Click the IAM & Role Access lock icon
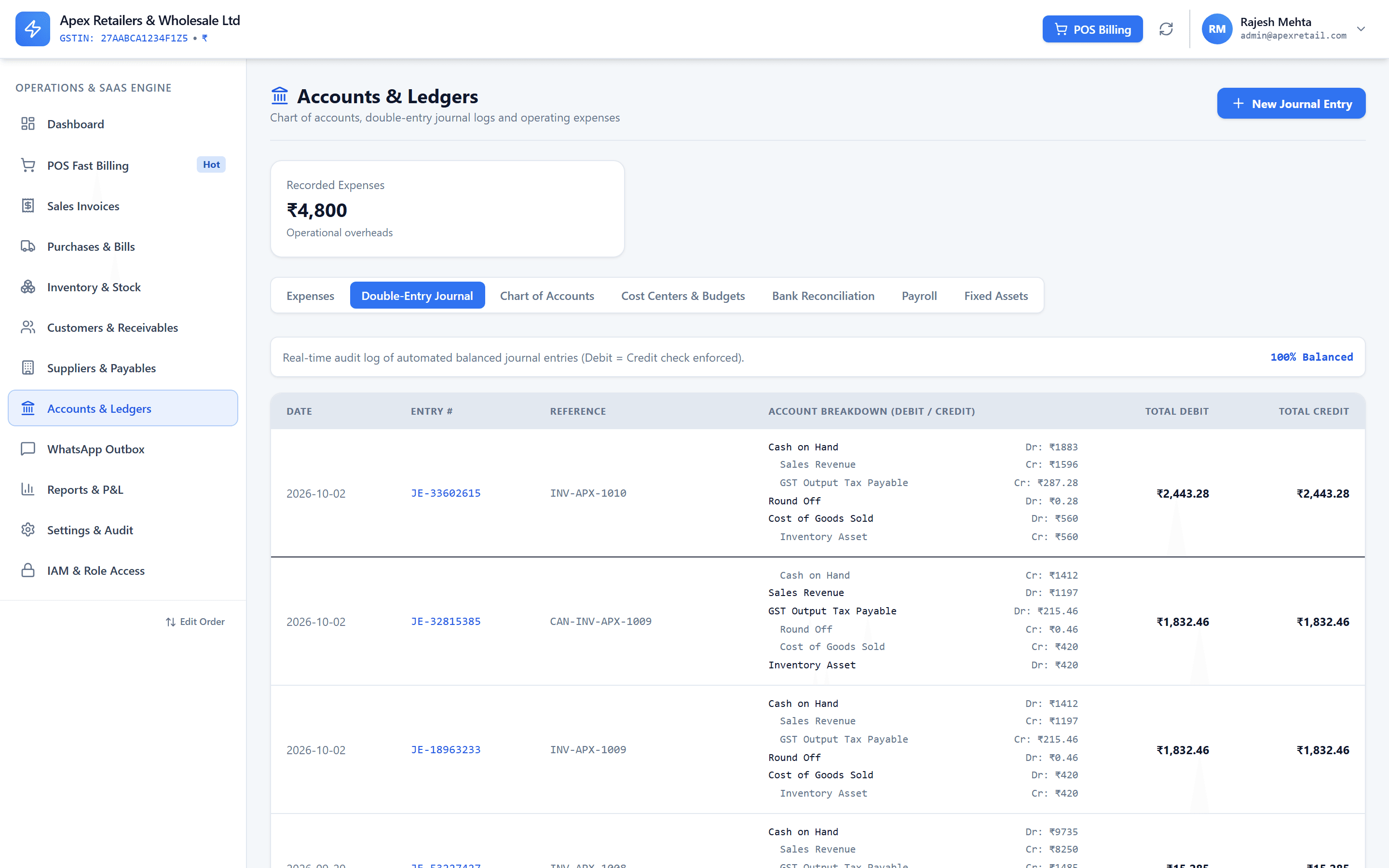 pos(28,570)
